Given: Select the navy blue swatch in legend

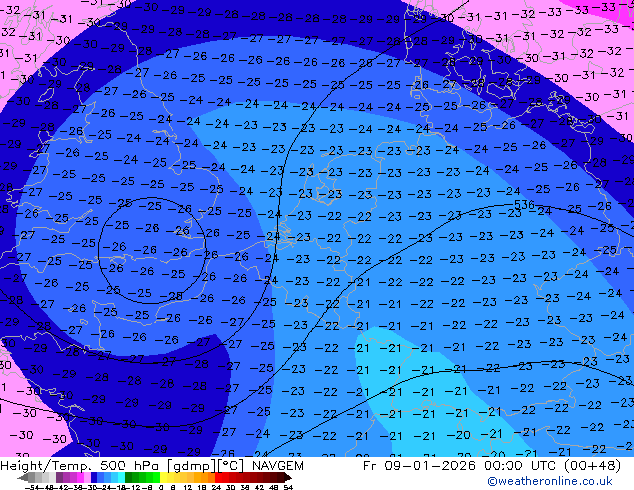Looking at the screenshot, I should coord(94,477).
